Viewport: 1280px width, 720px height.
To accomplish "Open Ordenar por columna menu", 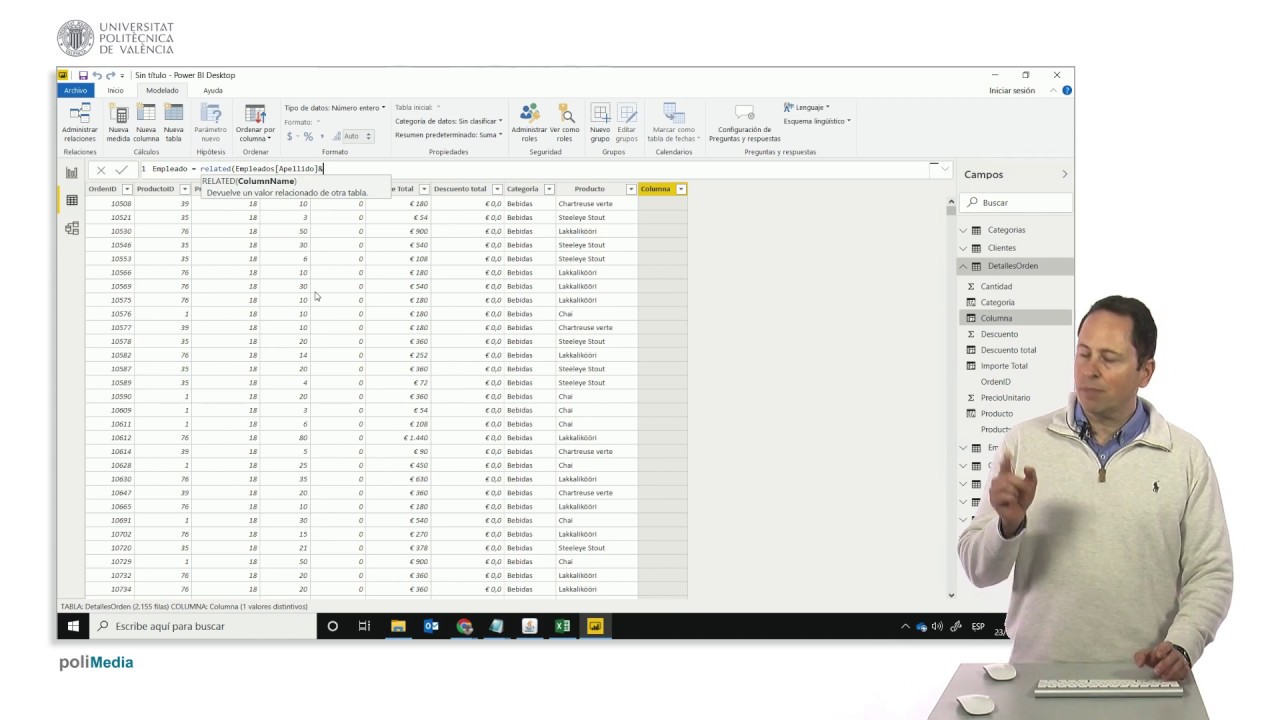I will click(255, 123).
